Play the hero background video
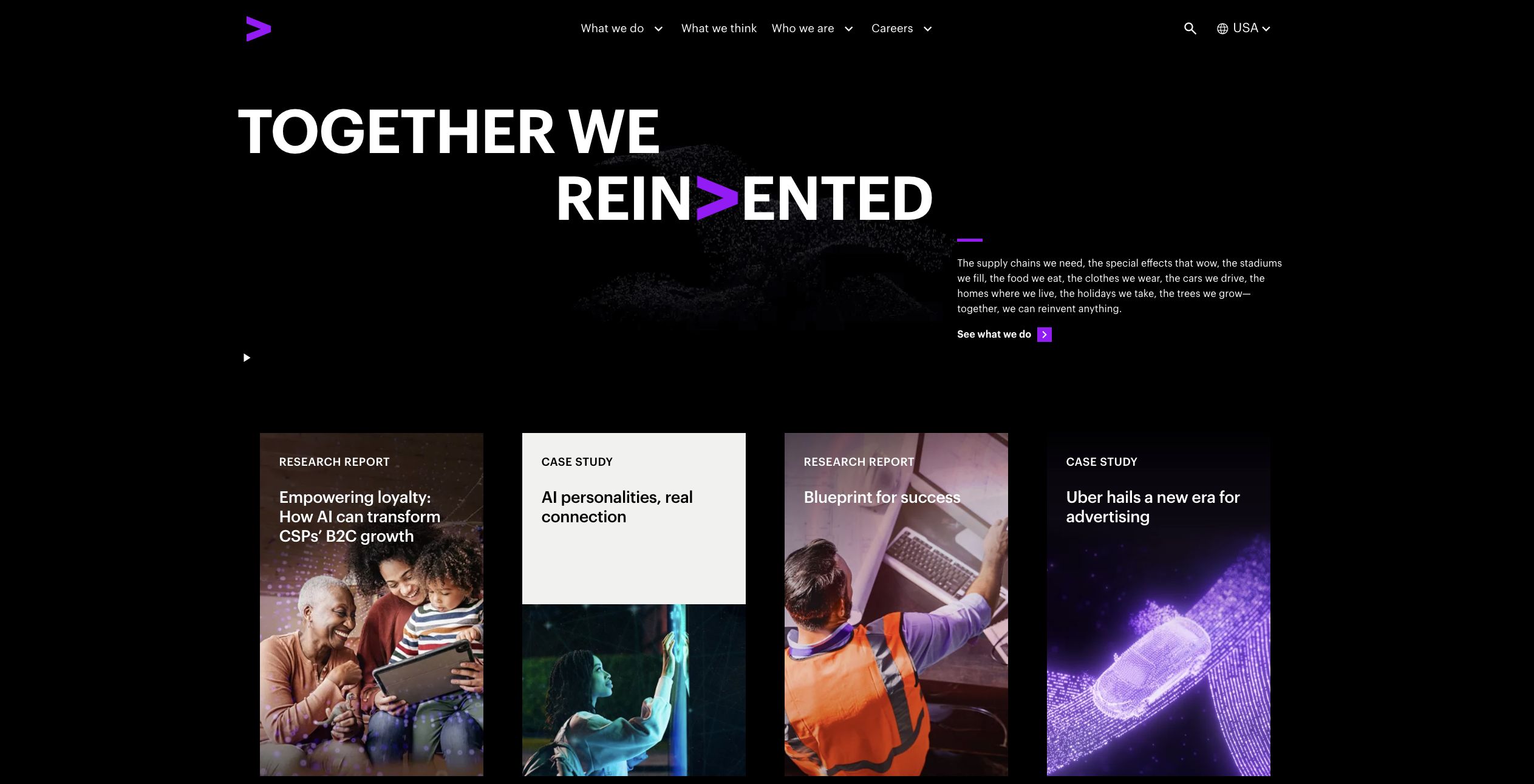Viewport: 1534px width, 784px height. pyautogui.click(x=247, y=358)
